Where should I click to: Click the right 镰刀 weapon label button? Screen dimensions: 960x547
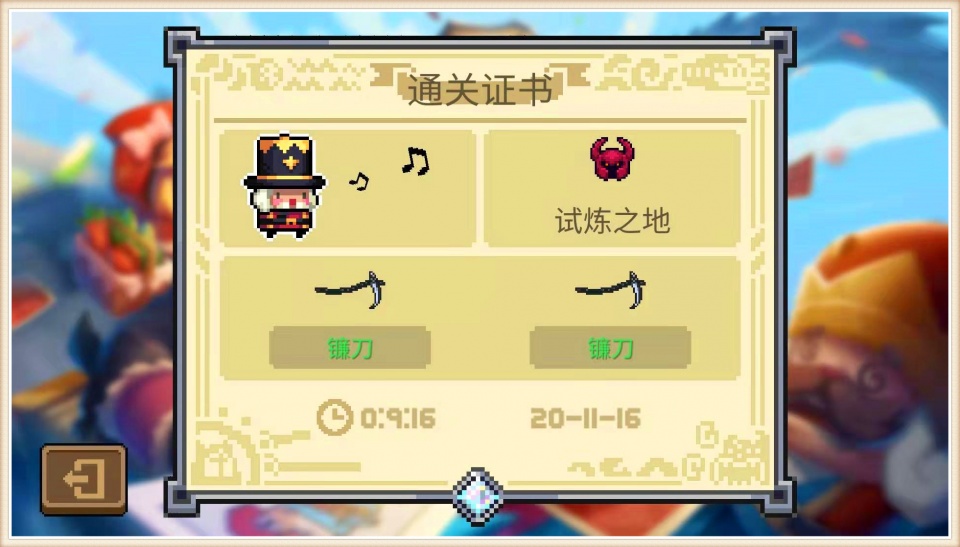[610, 348]
